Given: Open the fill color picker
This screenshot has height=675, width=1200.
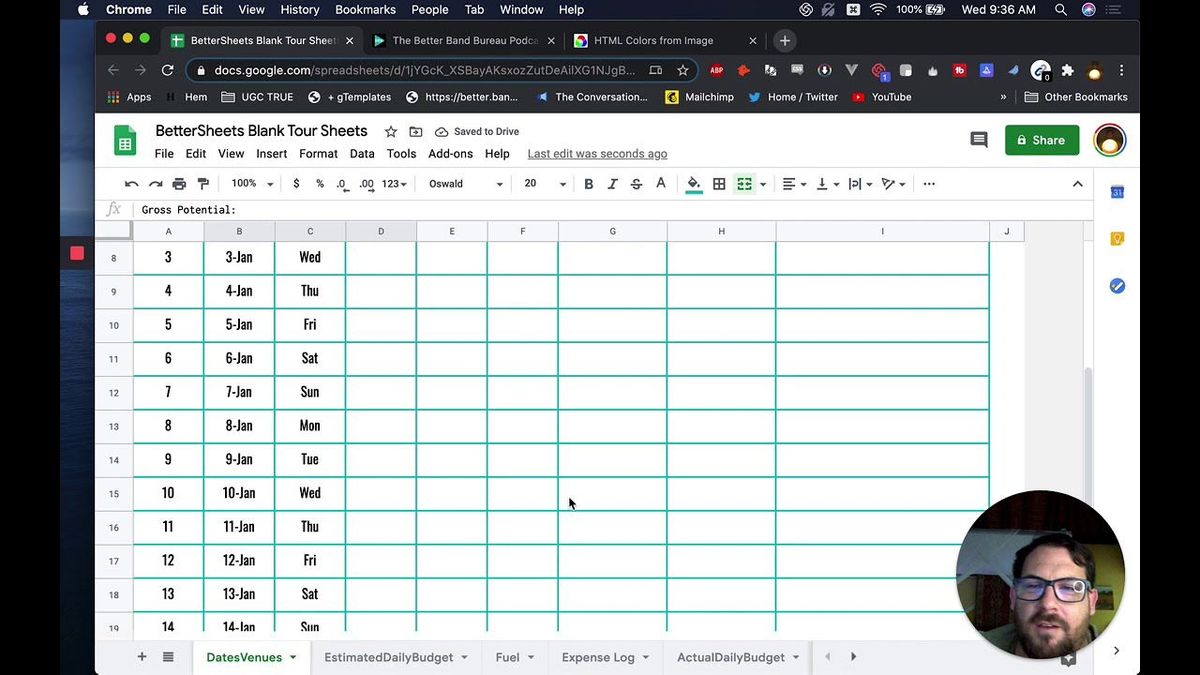Looking at the screenshot, I should [x=694, y=183].
